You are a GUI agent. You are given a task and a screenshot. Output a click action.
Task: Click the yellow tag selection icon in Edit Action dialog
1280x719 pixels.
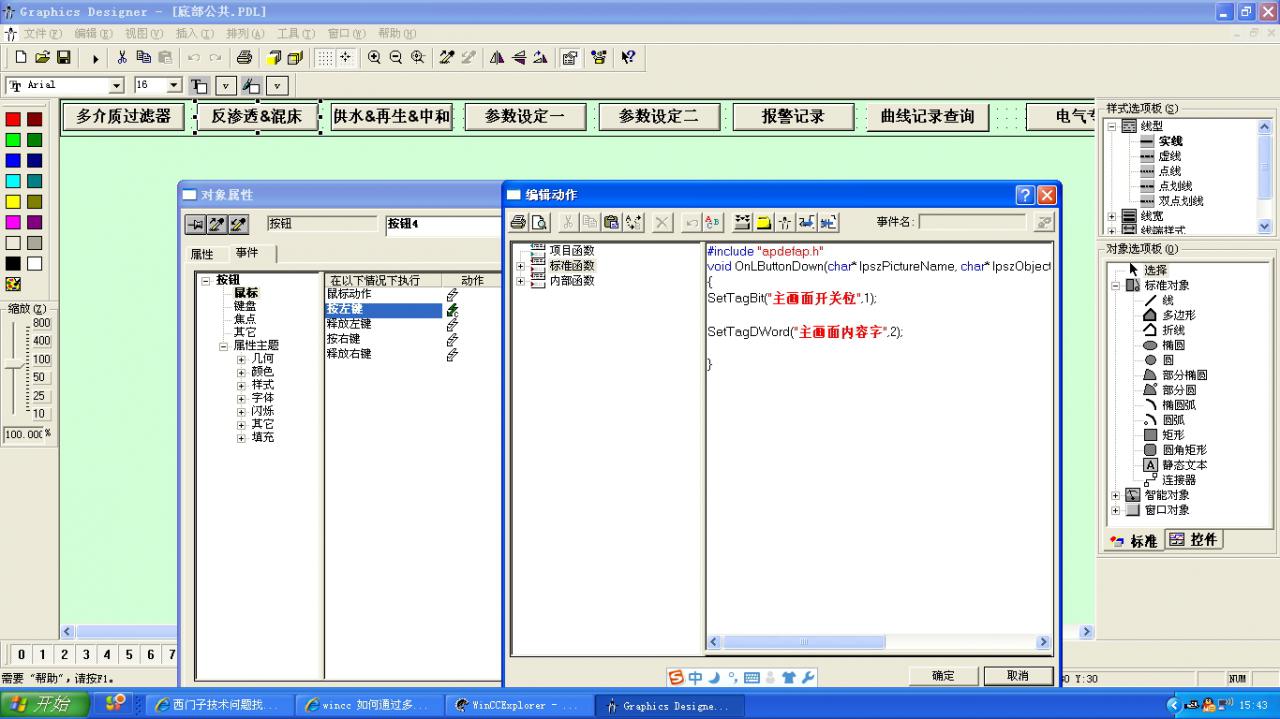[x=764, y=222]
